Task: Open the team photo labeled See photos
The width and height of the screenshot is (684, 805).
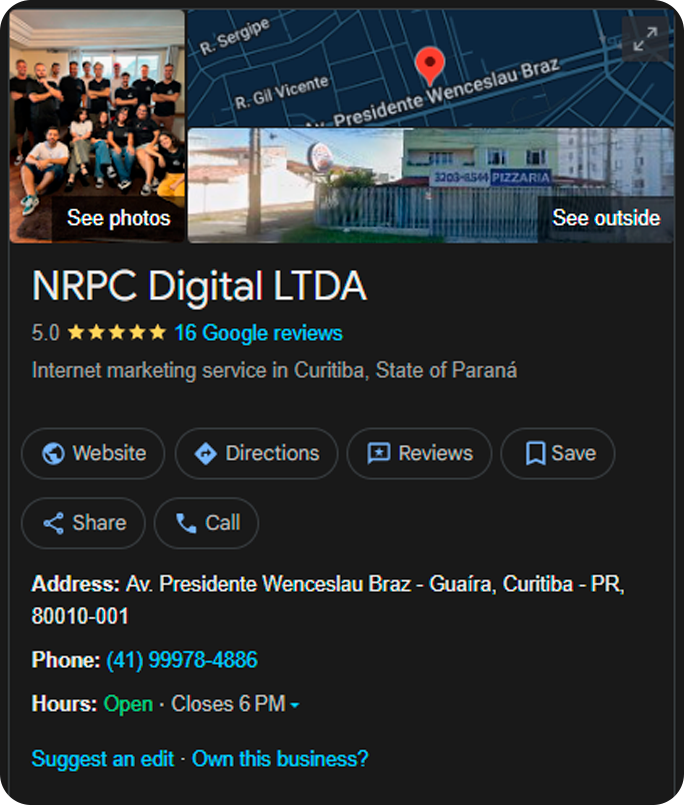Action: (97, 126)
